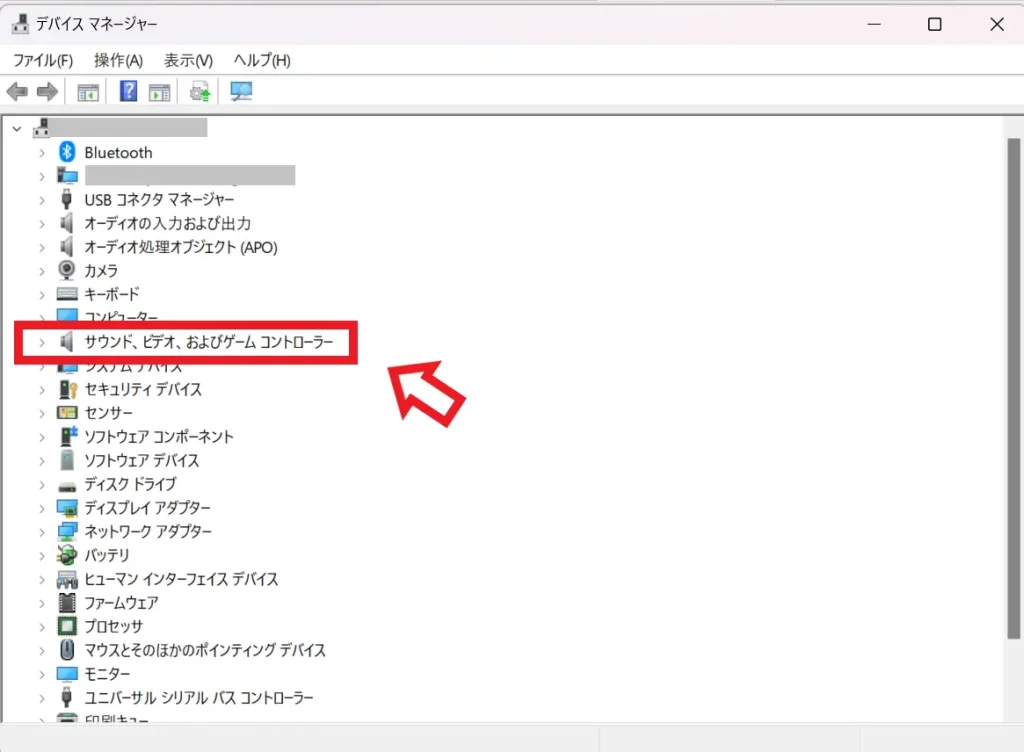Click the icon for ソフトウェア デバイス
Screen dimensions: 1024x752
(67, 460)
